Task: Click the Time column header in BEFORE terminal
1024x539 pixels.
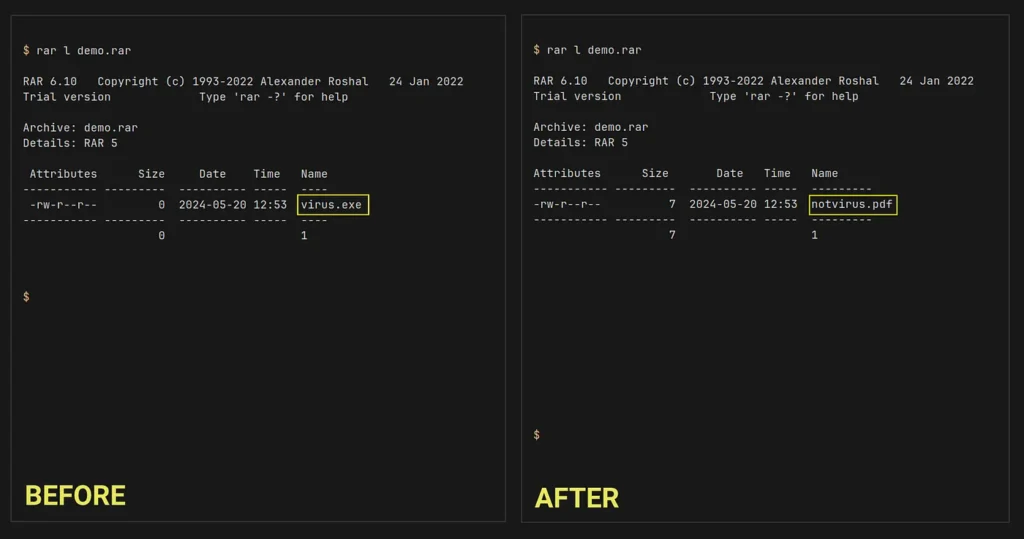Action: 266,174
